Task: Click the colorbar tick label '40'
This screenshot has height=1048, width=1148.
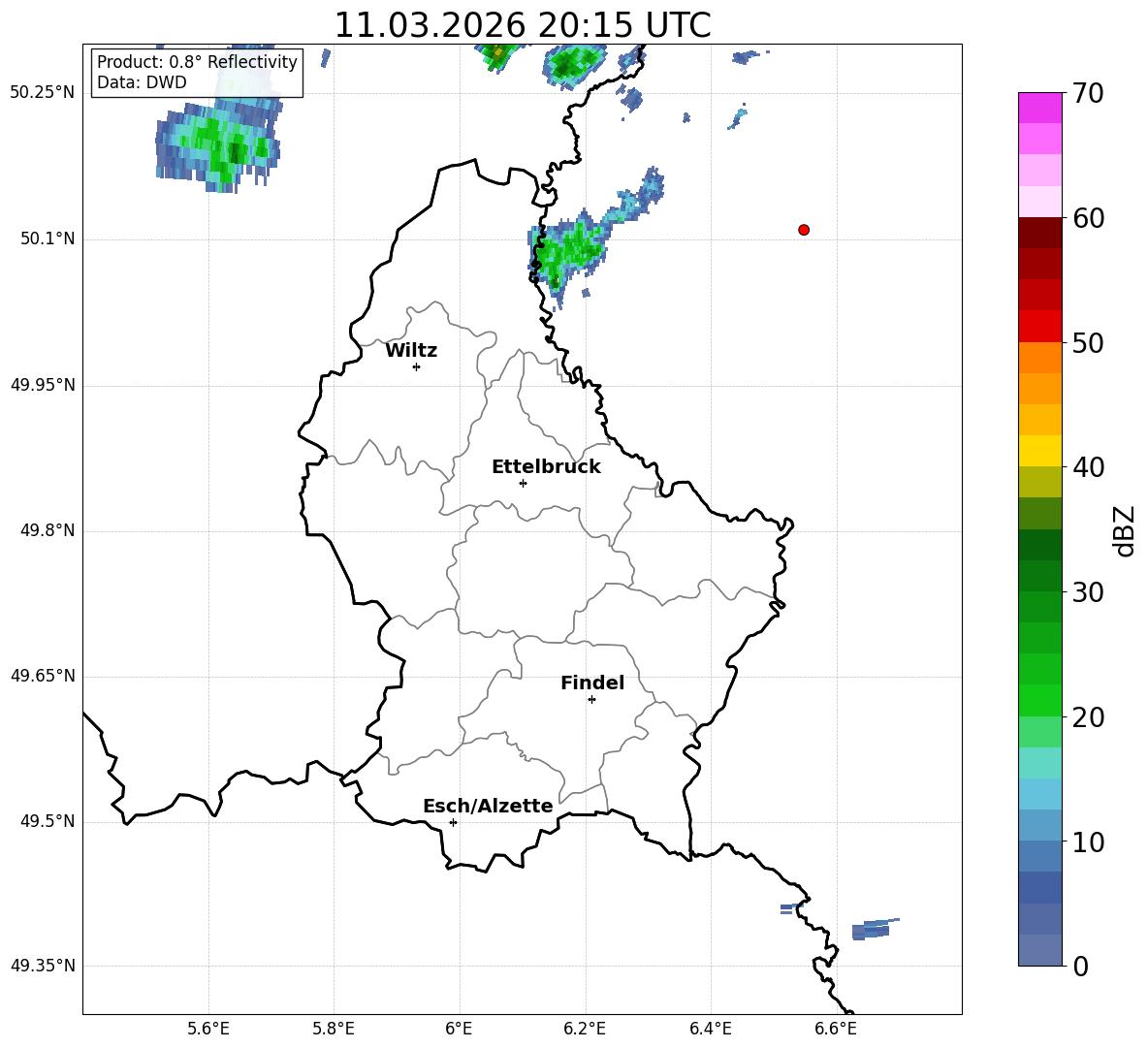Action: point(1088,467)
